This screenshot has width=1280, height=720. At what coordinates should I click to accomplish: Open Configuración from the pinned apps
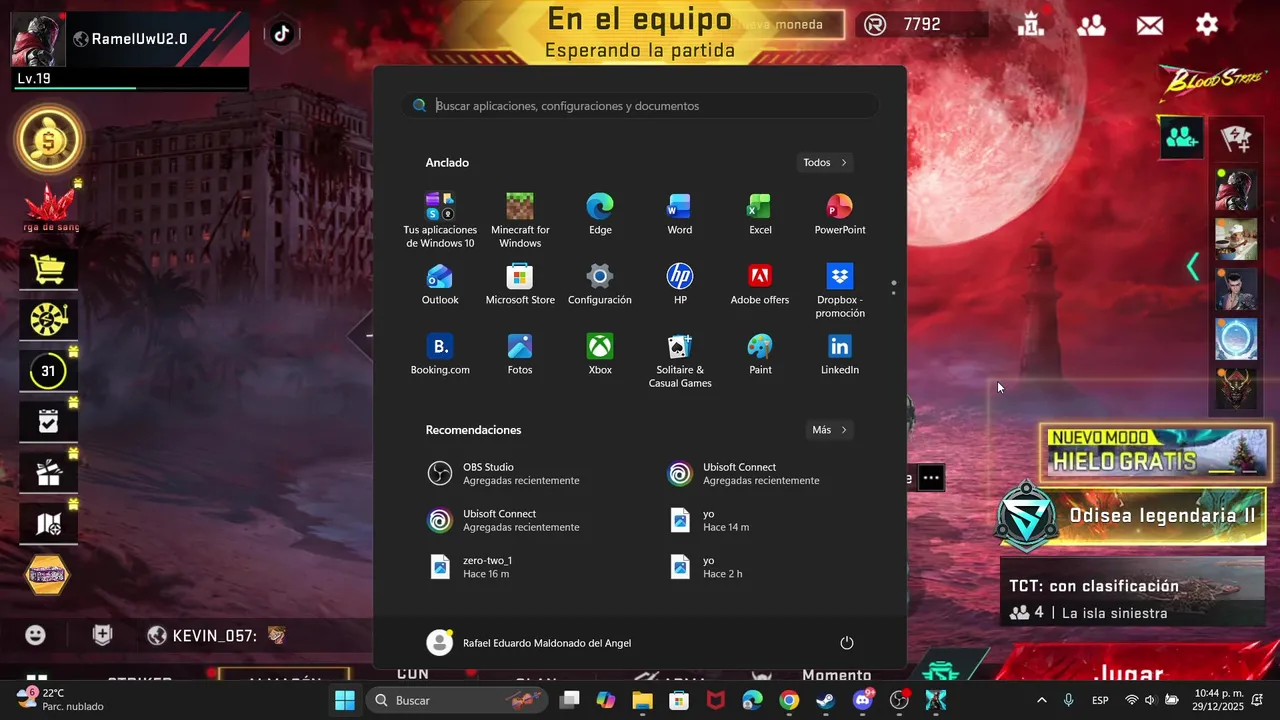click(x=600, y=284)
